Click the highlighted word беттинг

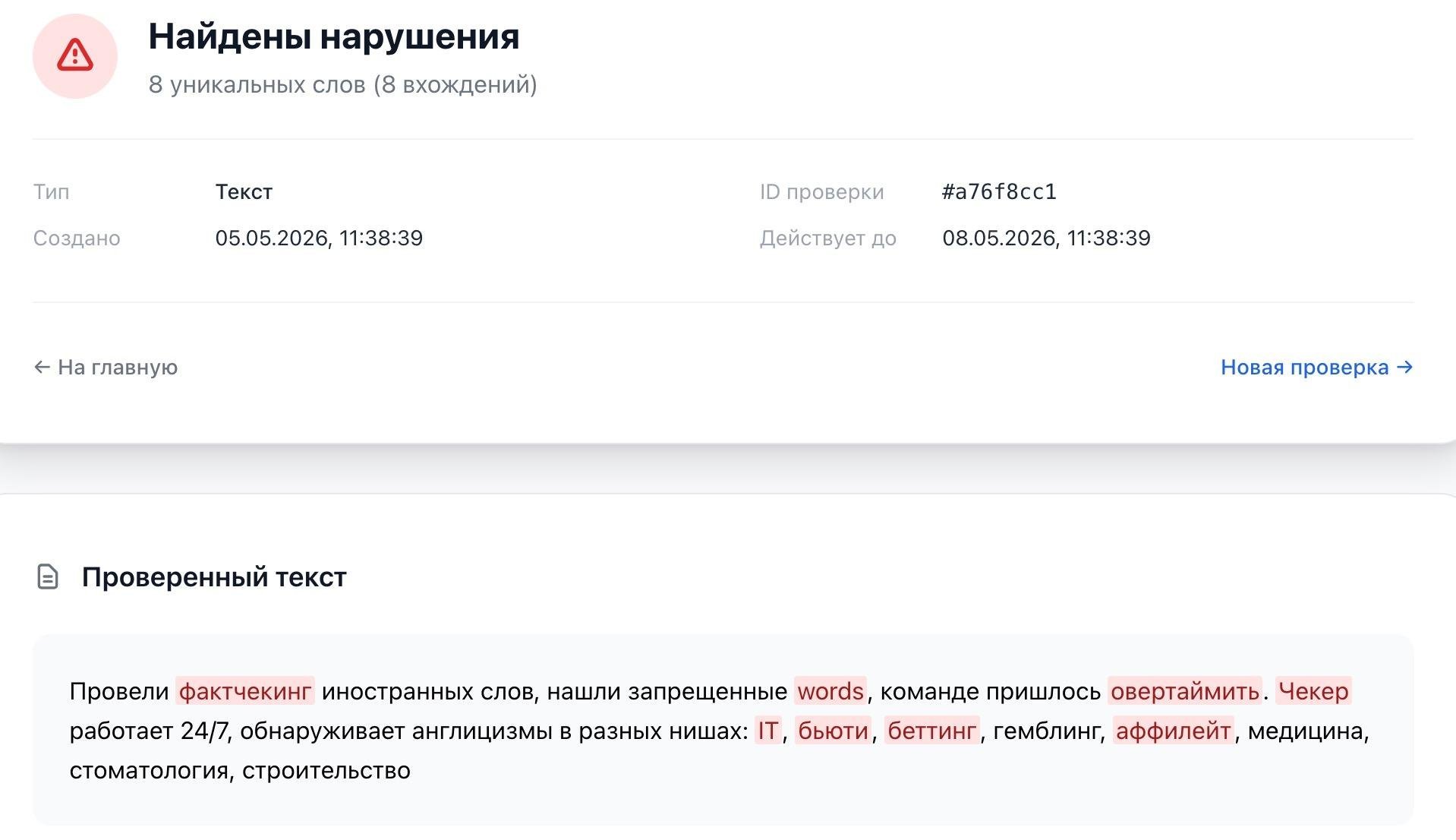click(931, 731)
